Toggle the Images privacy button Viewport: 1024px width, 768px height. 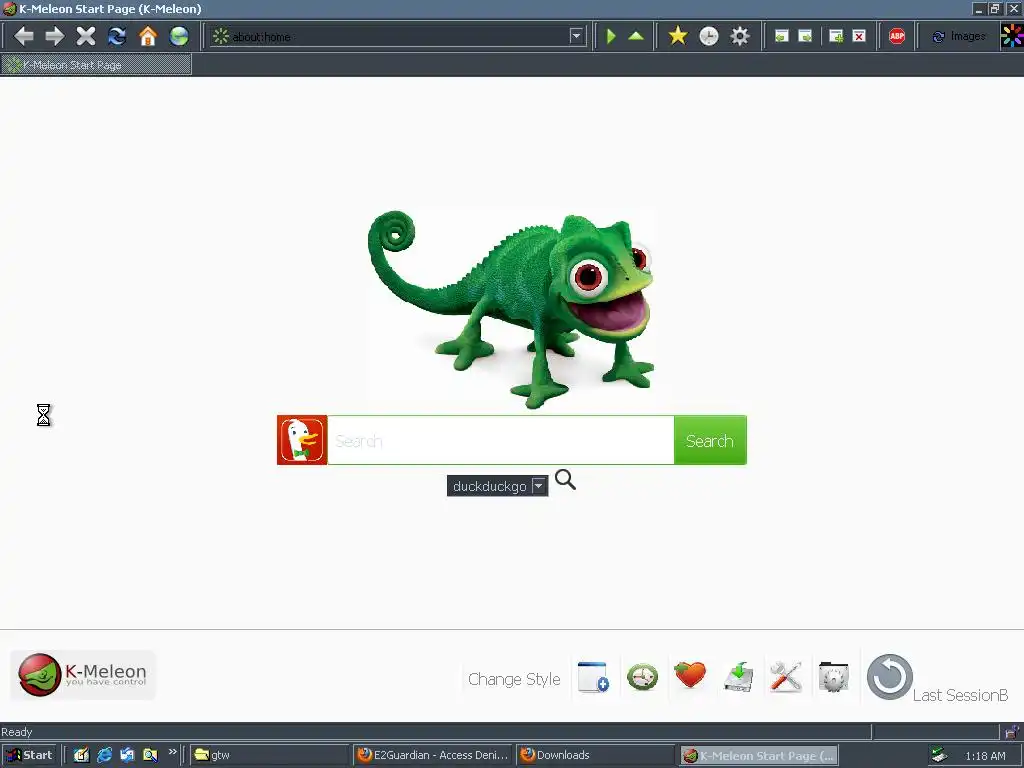click(x=959, y=37)
